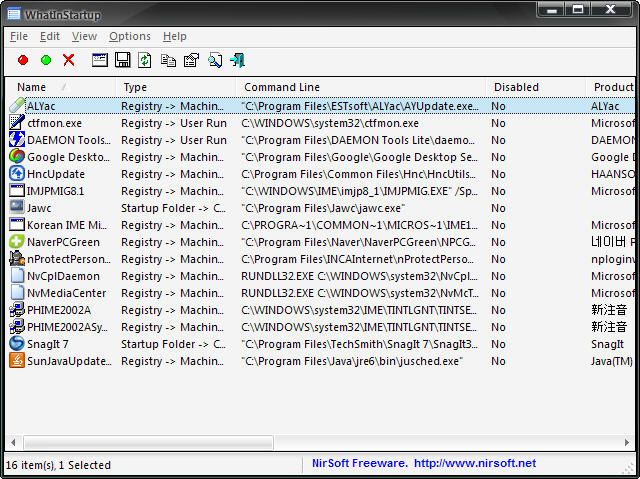
Task: Select the ctfmon.exe name cell
Action: 54,123
